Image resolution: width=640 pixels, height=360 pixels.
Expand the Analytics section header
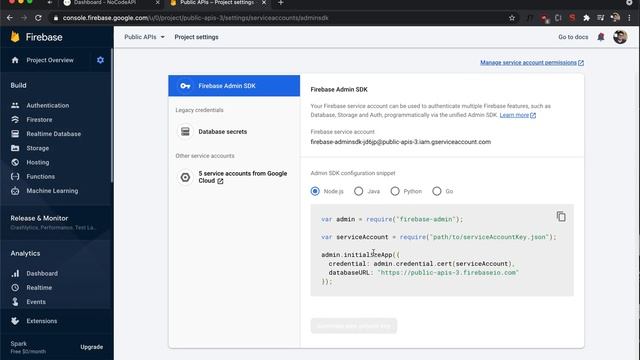(x=25, y=253)
